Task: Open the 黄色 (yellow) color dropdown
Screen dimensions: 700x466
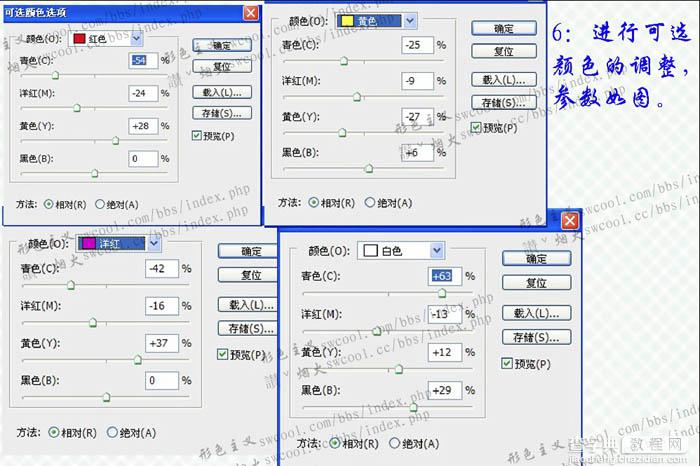Action: tap(410, 20)
